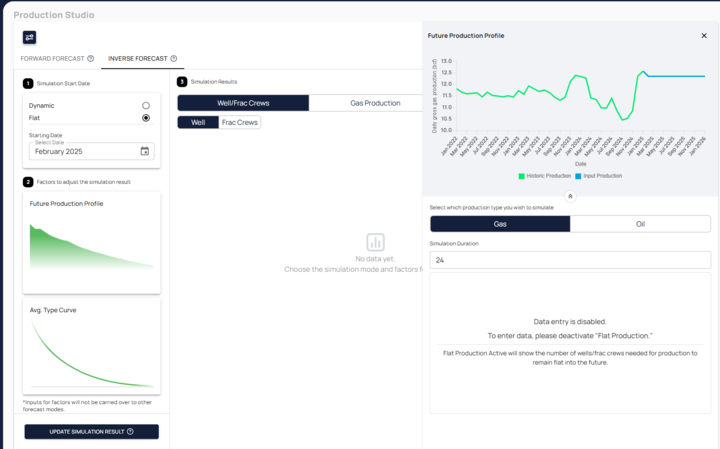This screenshot has height=449, width=720.
Task: Collapse the chart with double-chevron
Action: pyautogui.click(x=570, y=196)
